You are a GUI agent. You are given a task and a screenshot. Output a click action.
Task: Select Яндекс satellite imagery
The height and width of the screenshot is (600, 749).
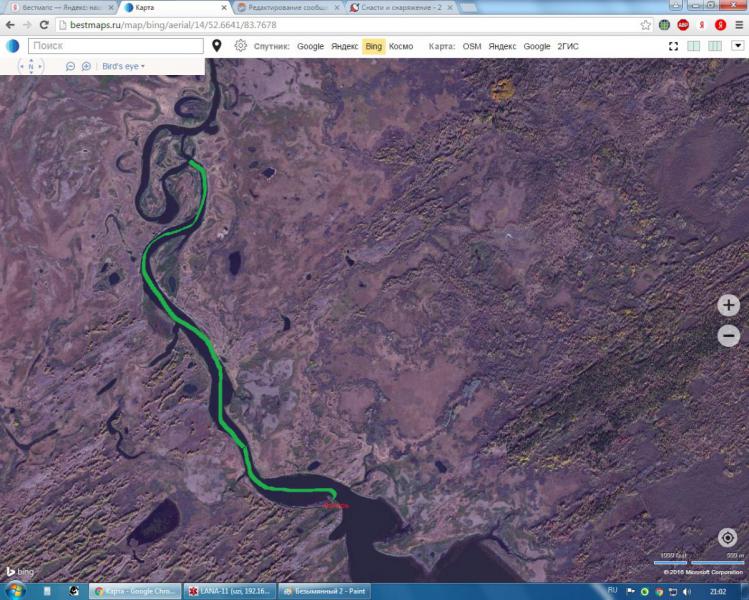[344, 46]
